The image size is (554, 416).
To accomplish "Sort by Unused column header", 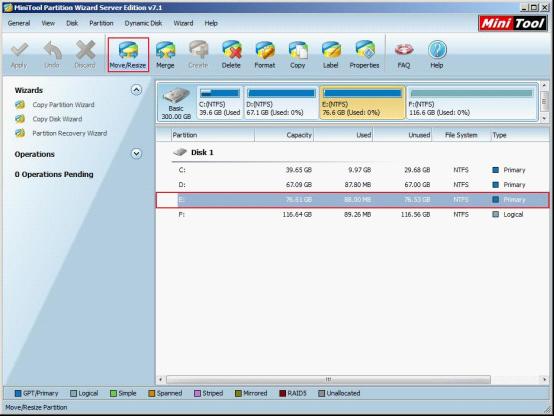I will pos(402,135).
